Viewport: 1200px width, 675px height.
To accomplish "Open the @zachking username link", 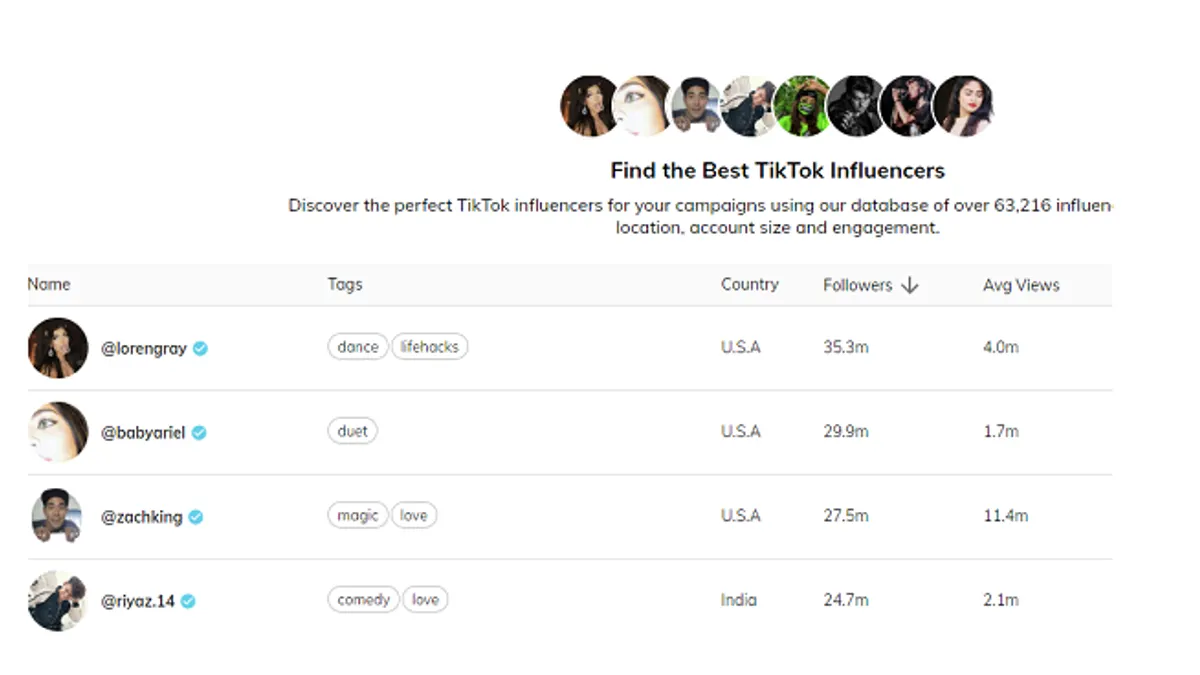I will coord(142,517).
